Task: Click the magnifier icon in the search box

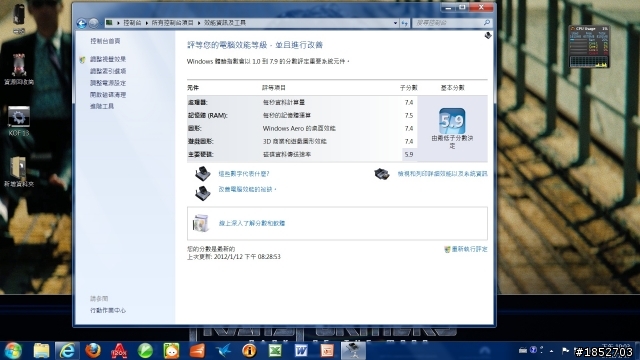Action: tap(487, 23)
